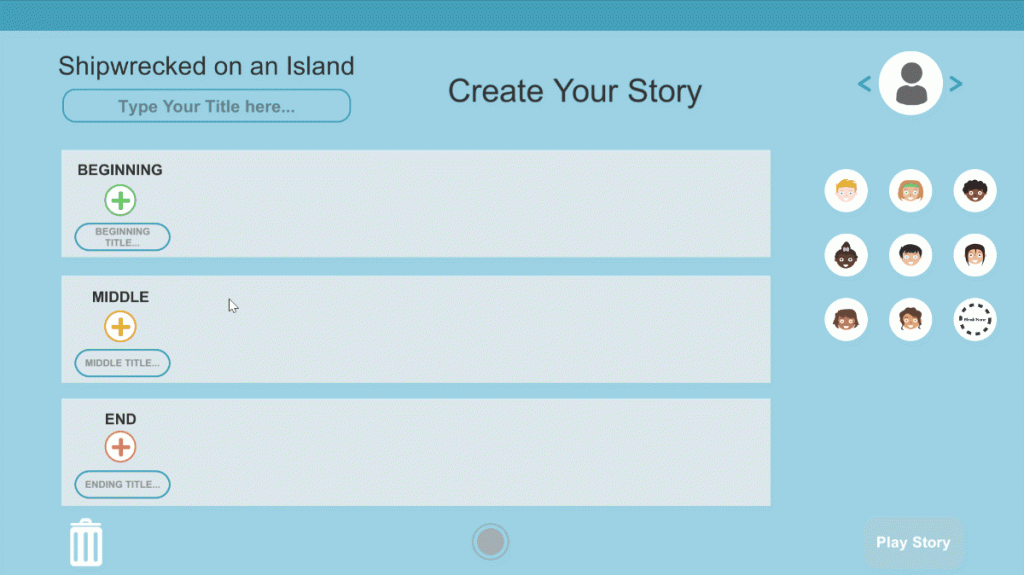Select the black-haired boy avatar

point(910,255)
